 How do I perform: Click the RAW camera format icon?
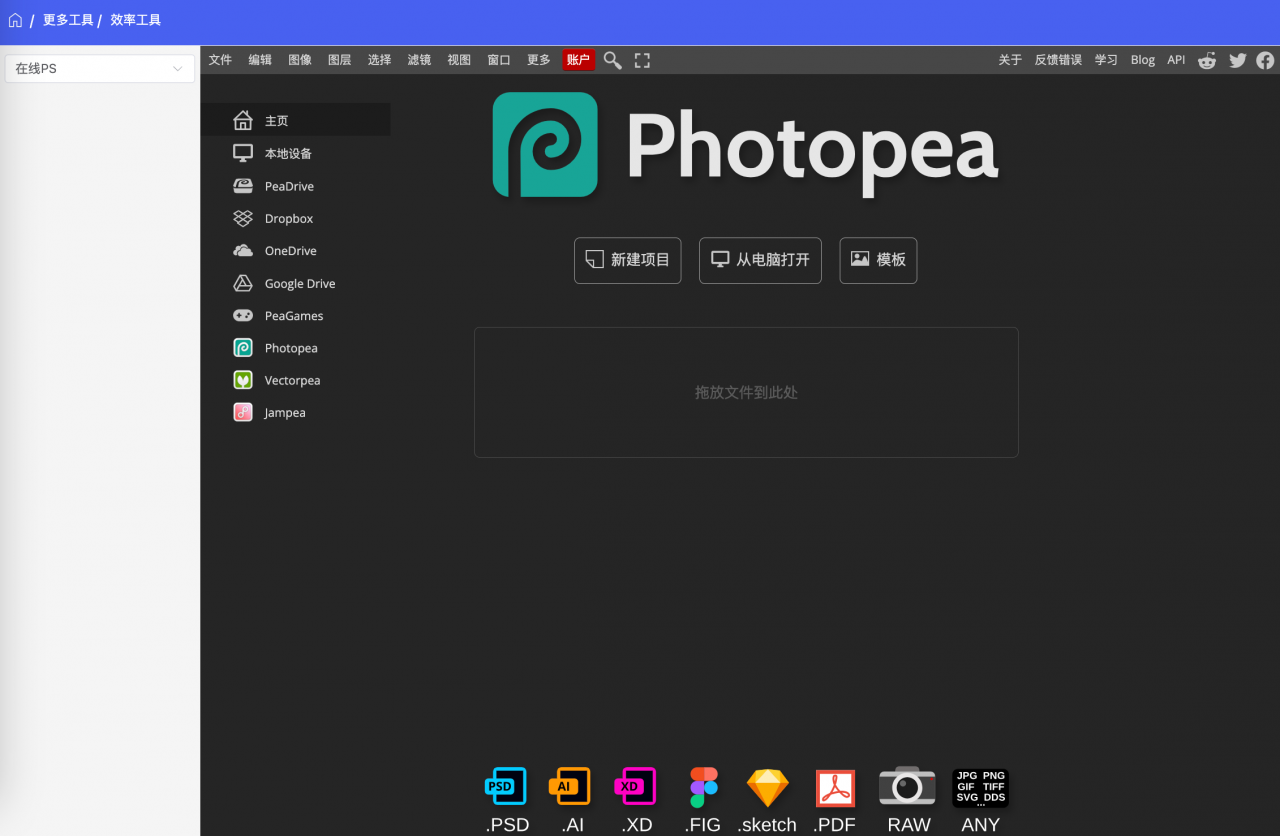[x=907, y=786]
